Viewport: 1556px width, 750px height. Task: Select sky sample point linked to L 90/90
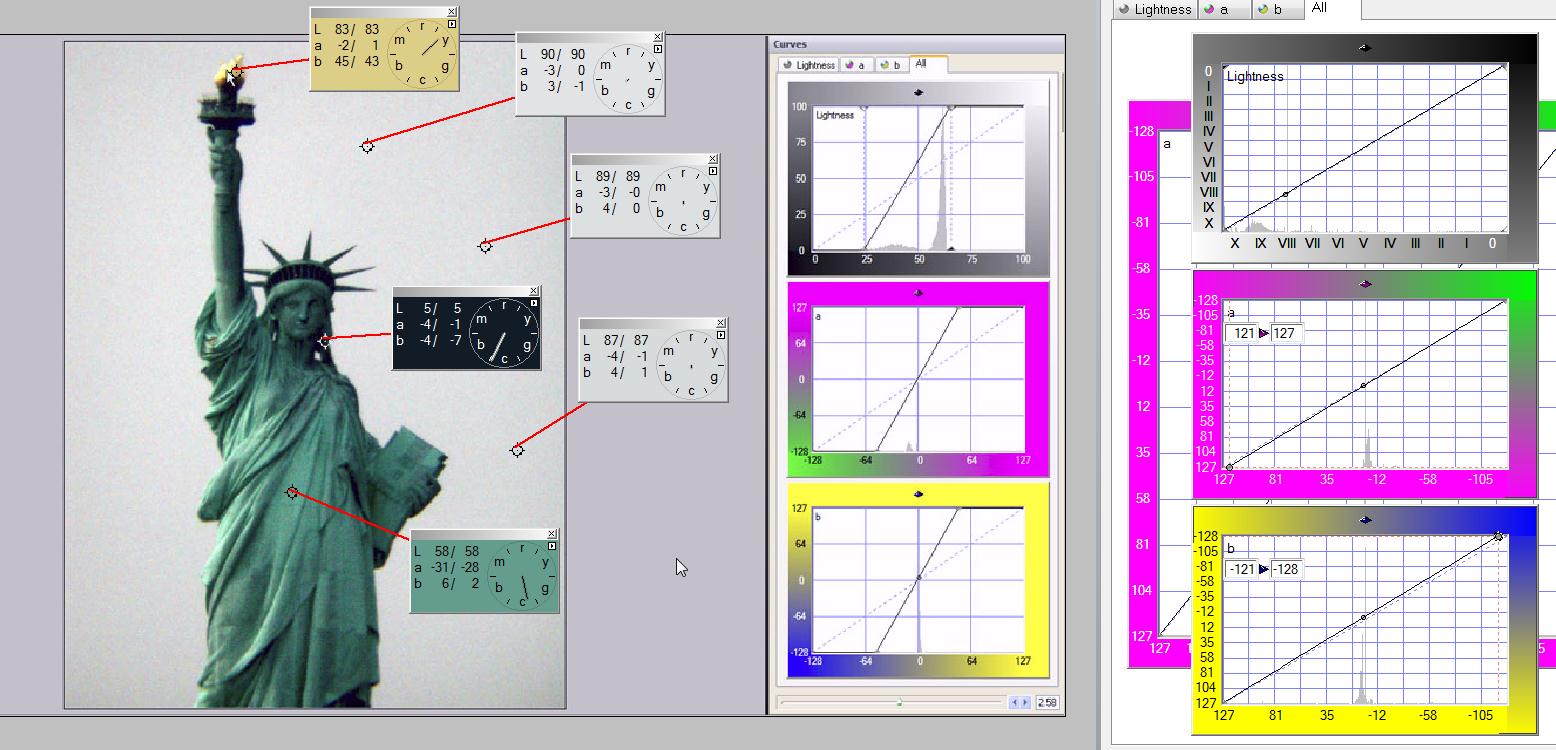click(367, 146)
